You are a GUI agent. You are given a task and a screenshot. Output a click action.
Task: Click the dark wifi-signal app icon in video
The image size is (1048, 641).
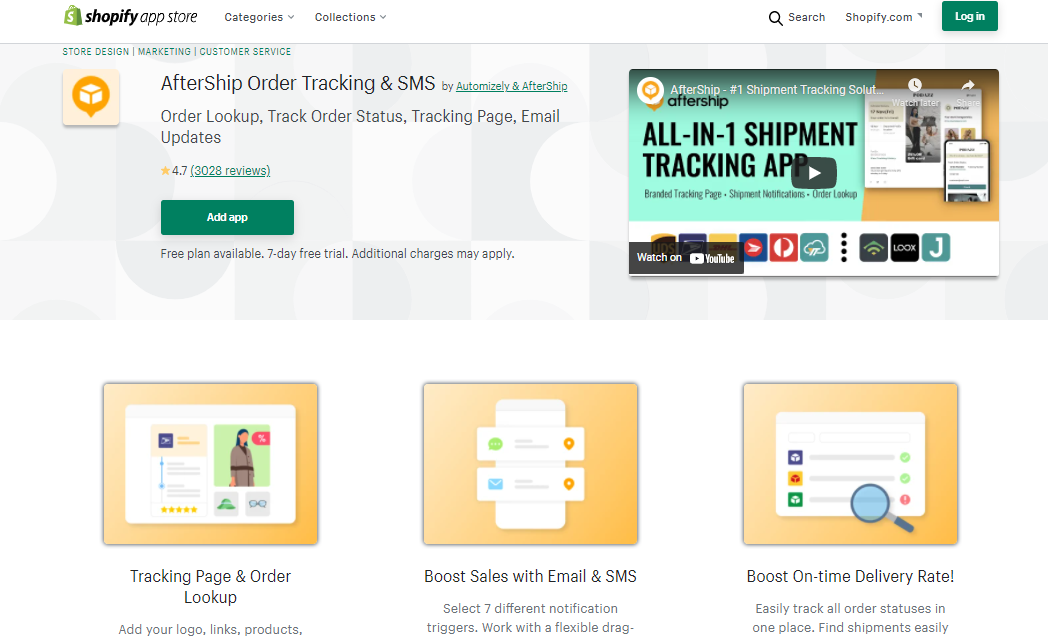874,248
